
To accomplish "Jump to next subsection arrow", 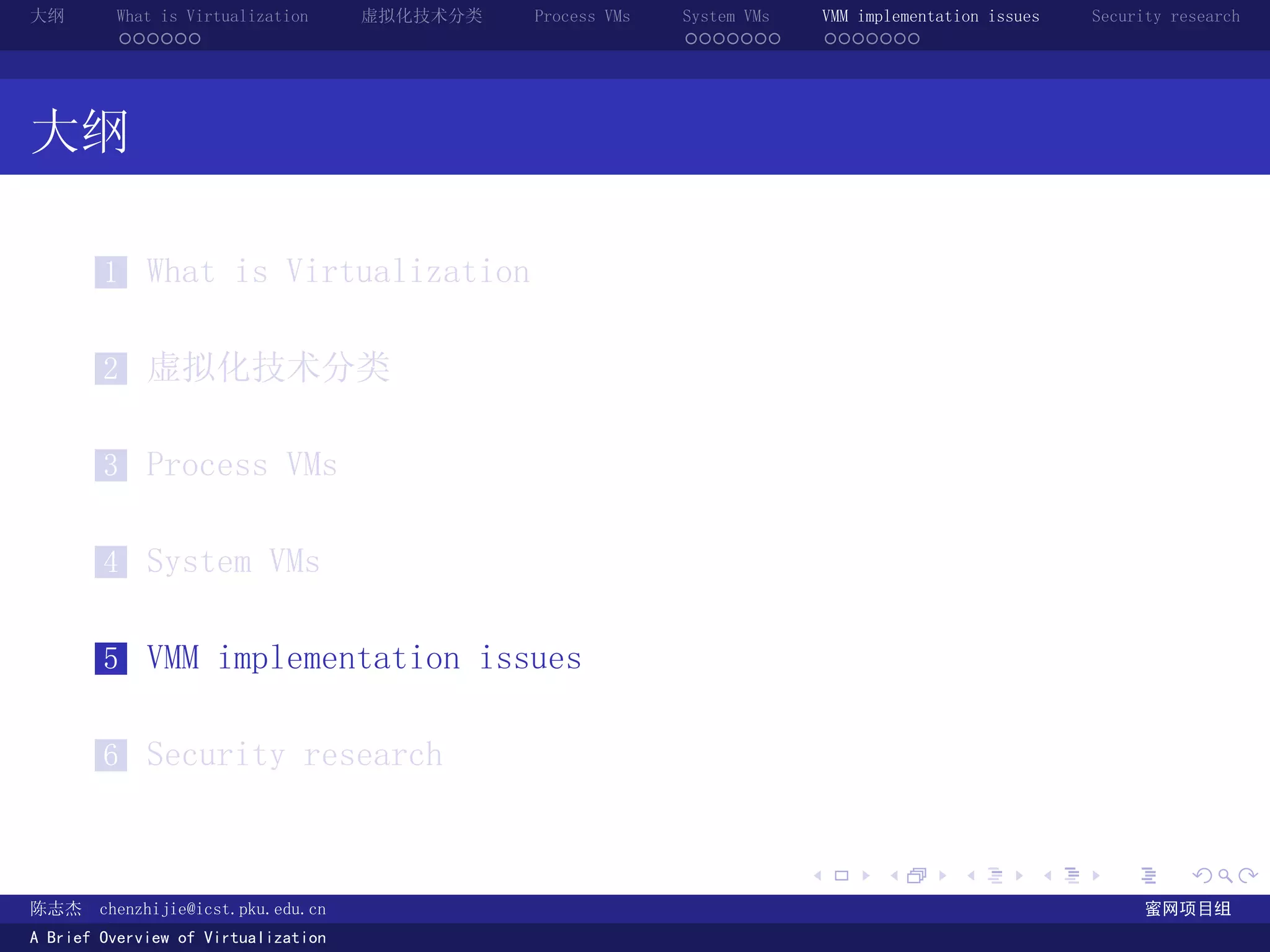I will [x=1019, y=875].
